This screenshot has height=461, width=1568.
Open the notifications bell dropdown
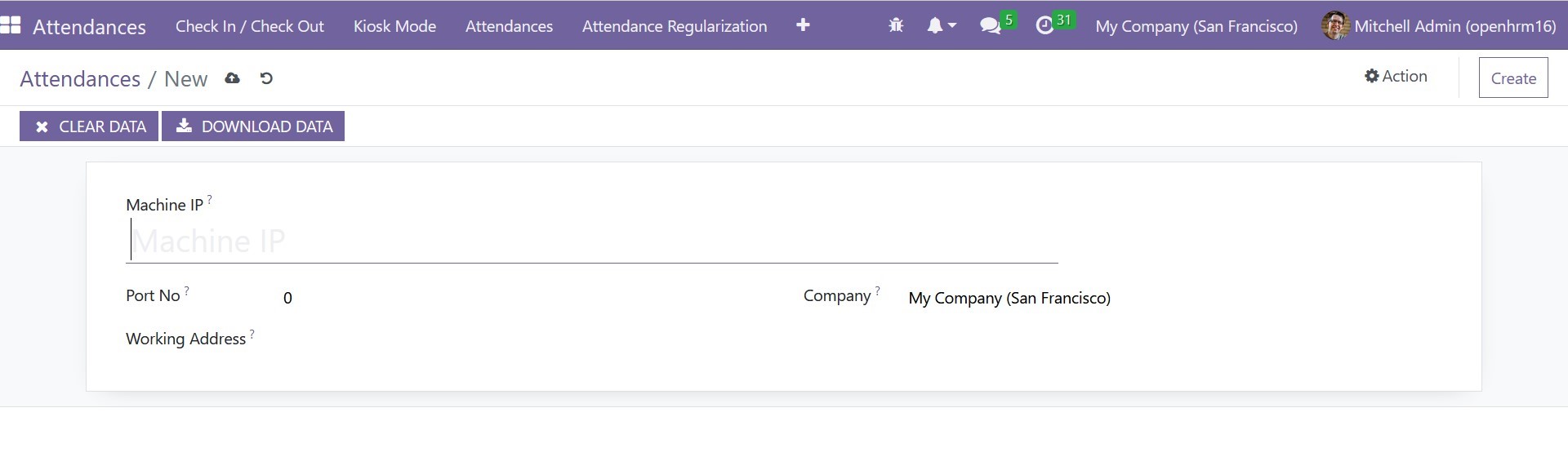pos(941,26)
